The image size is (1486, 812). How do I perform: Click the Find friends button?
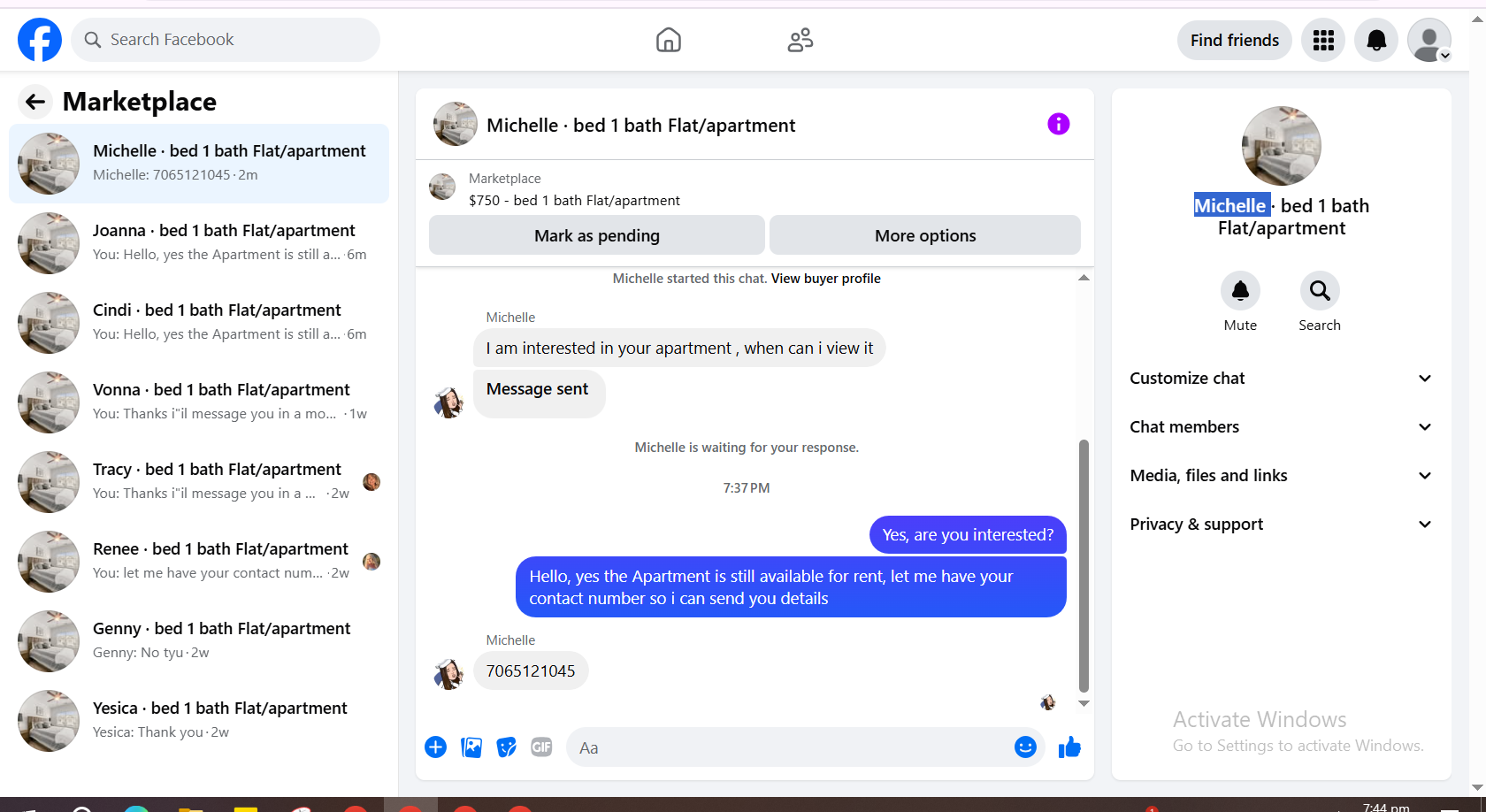[x=1235, y=40]
